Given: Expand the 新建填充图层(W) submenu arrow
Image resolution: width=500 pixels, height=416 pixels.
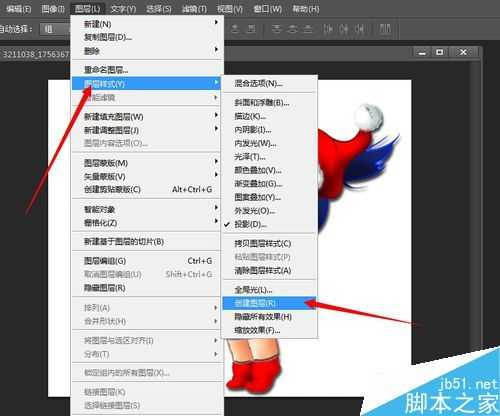Looking at the screenshot, I should click(x=216, y=115).
